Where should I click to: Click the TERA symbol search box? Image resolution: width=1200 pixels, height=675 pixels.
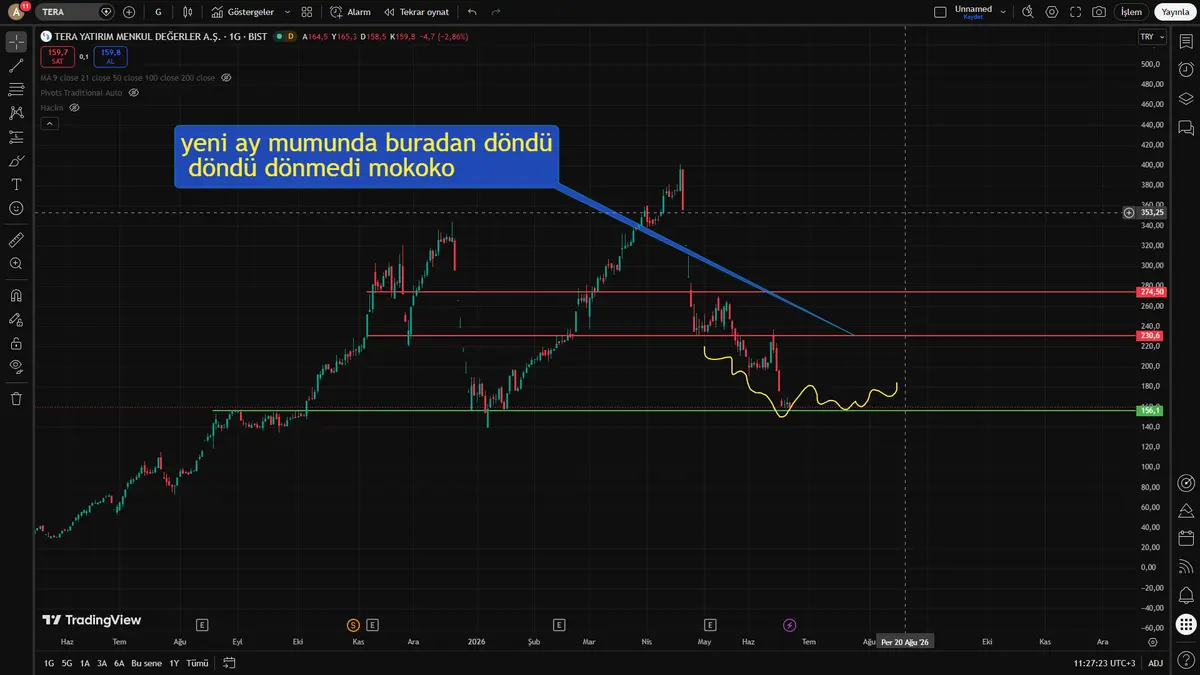coord(75,12)
